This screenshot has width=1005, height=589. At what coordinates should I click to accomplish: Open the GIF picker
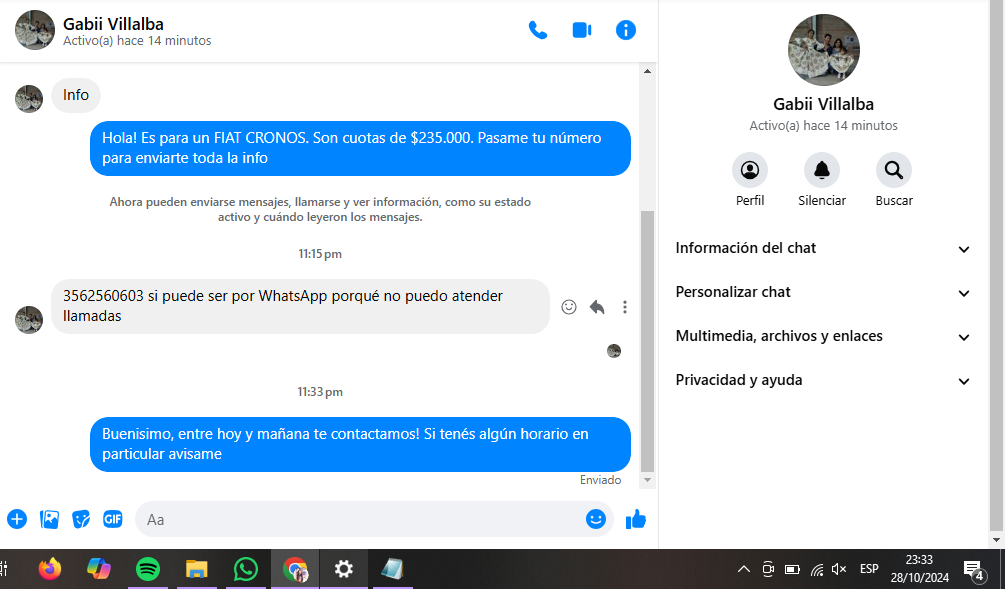pos(113,519)
